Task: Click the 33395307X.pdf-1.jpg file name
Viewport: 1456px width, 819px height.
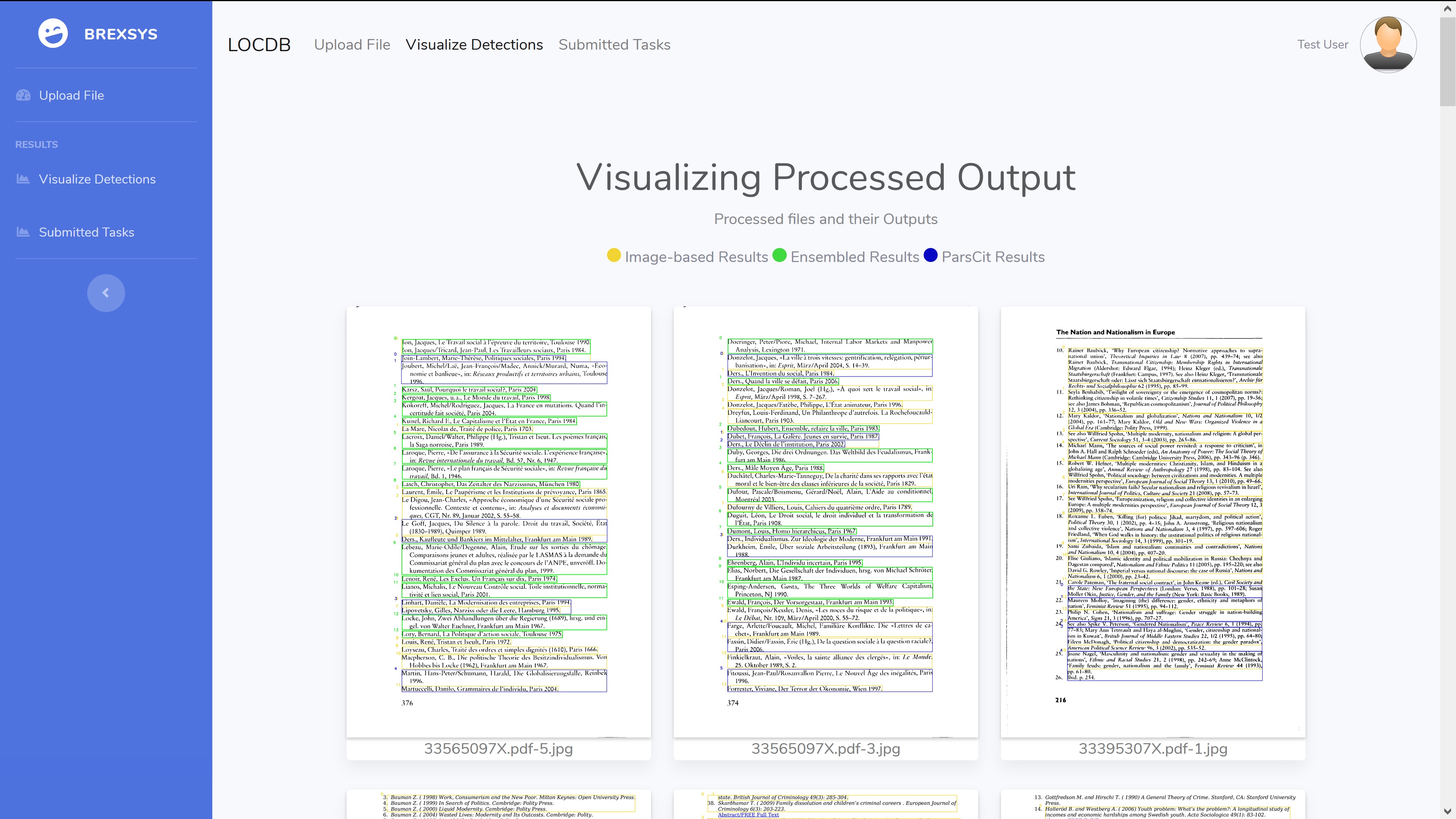Action: click(1153, 749)
